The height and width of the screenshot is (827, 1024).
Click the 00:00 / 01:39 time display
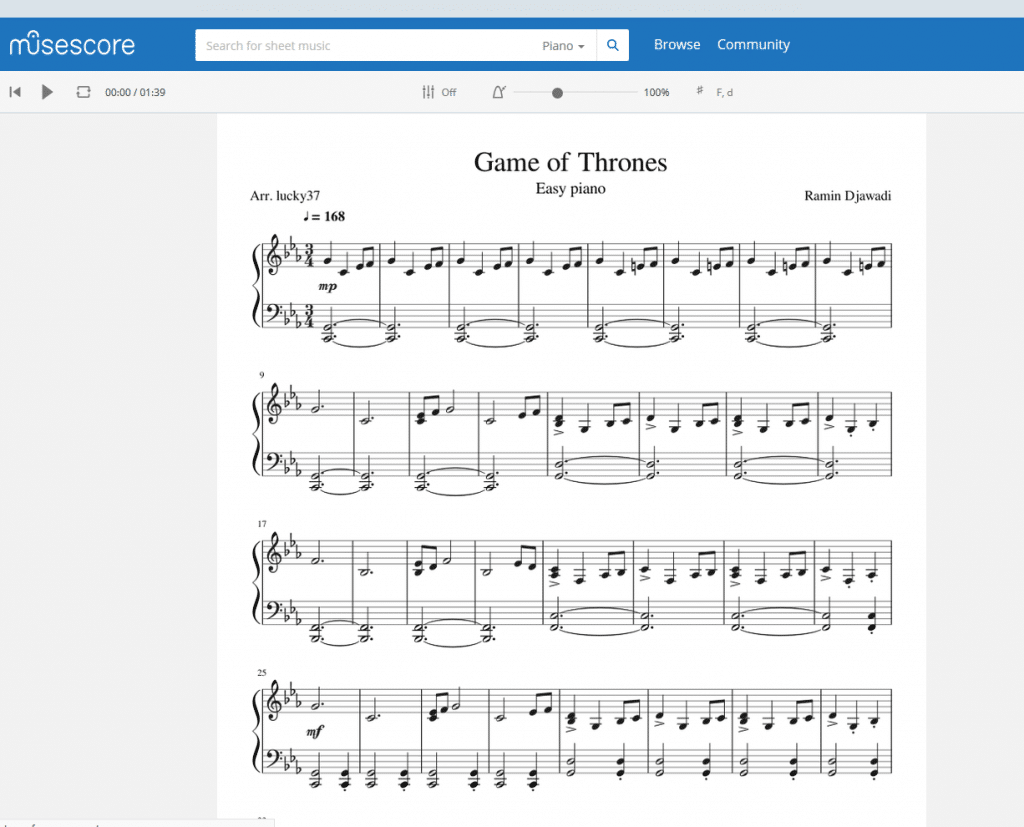point(135,92)
